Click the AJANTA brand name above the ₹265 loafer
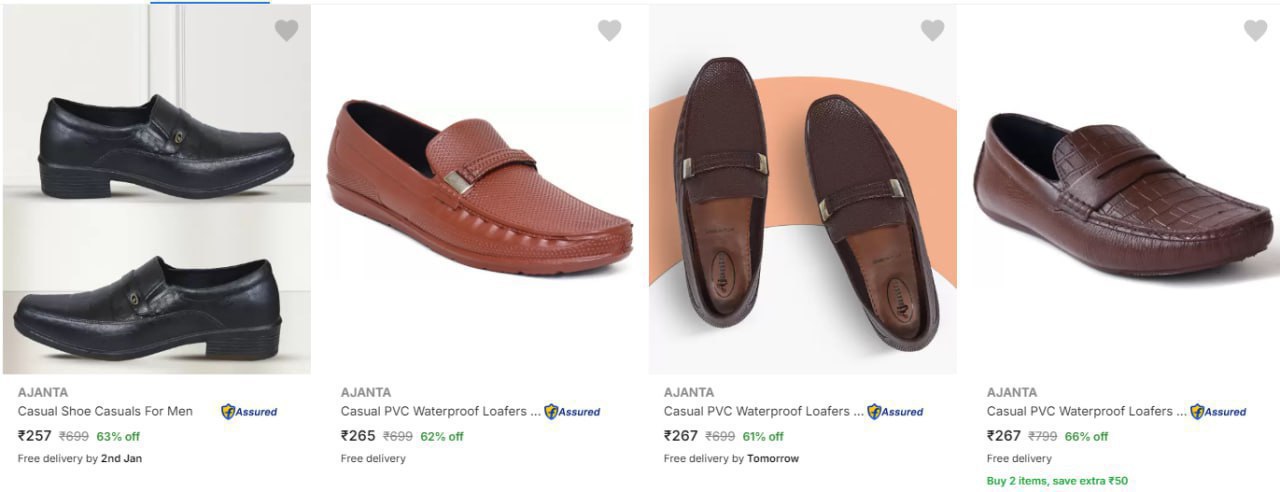Viewport: 1280px width, 492px height. (366, 392)
